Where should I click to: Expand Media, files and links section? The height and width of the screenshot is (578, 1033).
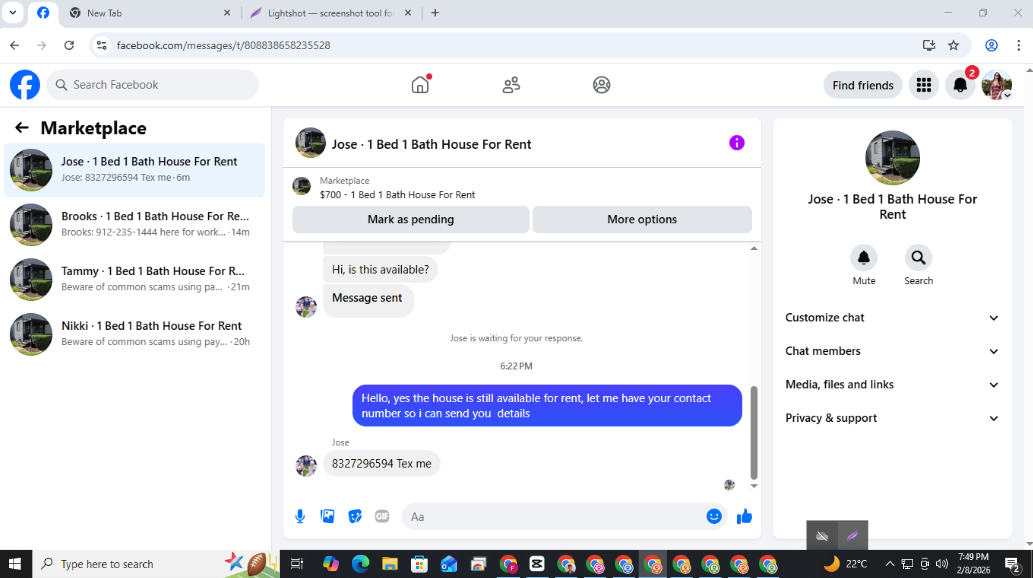892,385
